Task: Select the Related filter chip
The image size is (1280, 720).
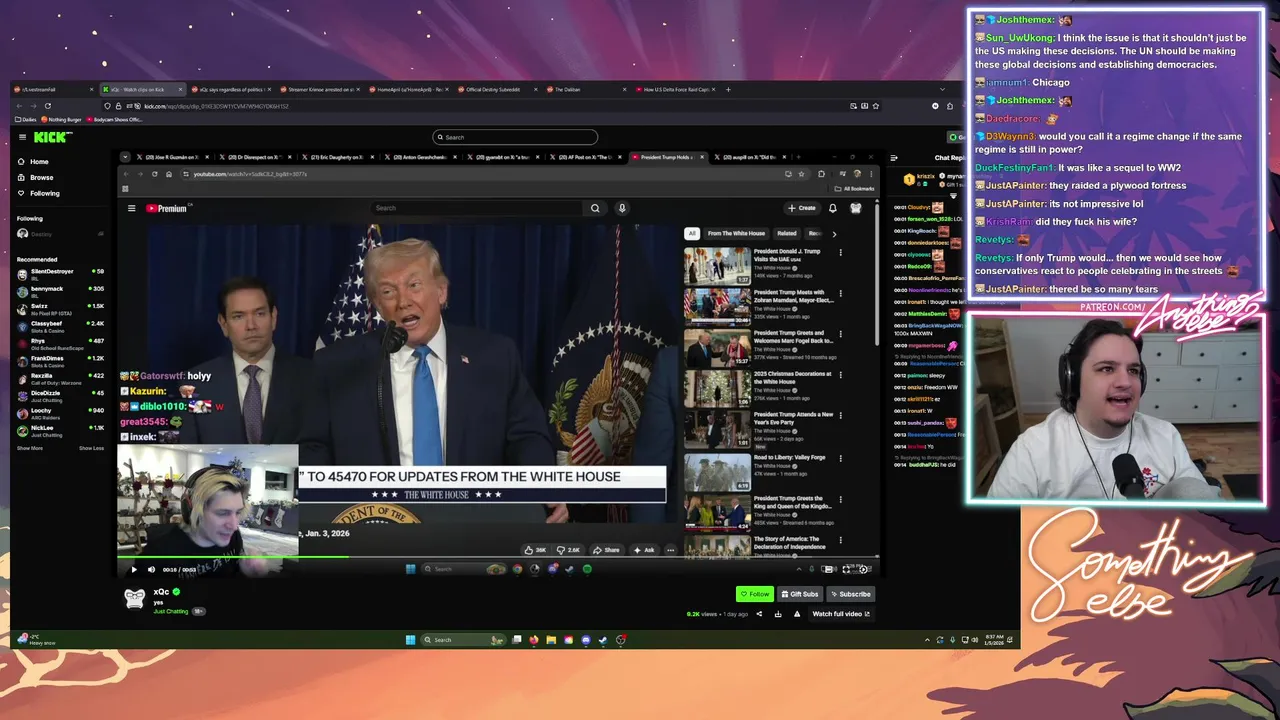Action: (787, 233)
